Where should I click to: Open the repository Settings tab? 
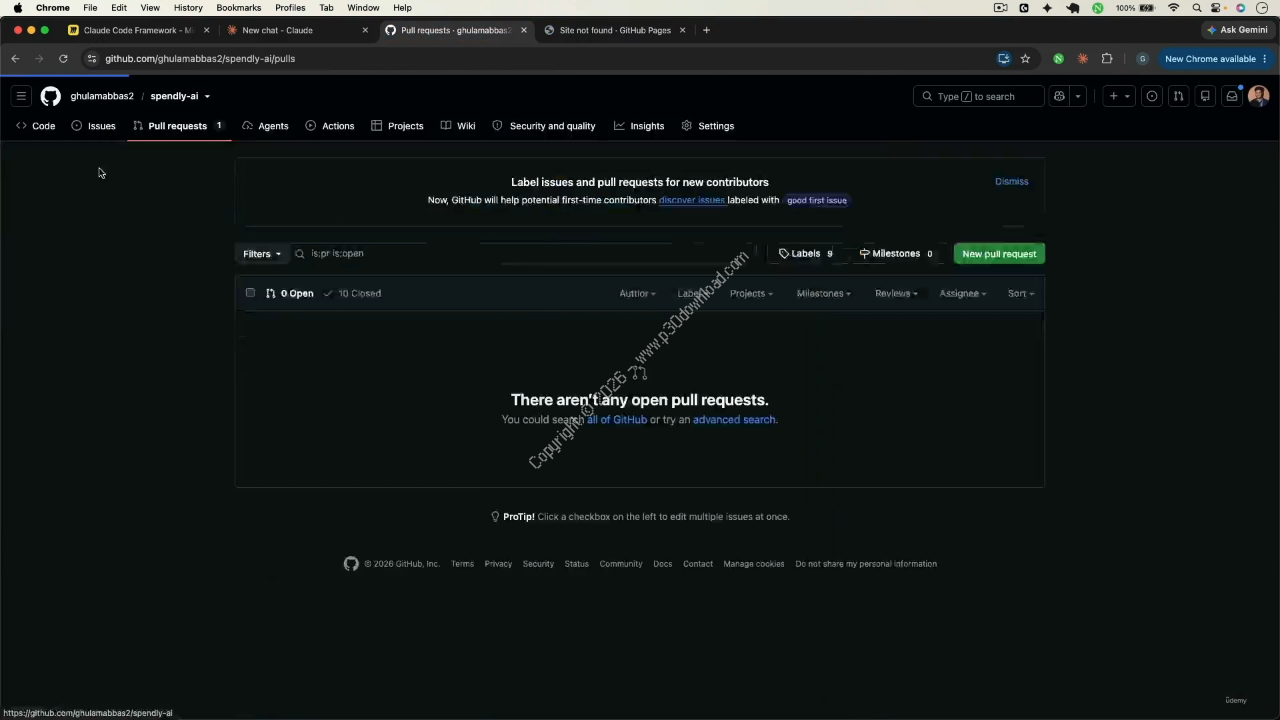[708, 126]
